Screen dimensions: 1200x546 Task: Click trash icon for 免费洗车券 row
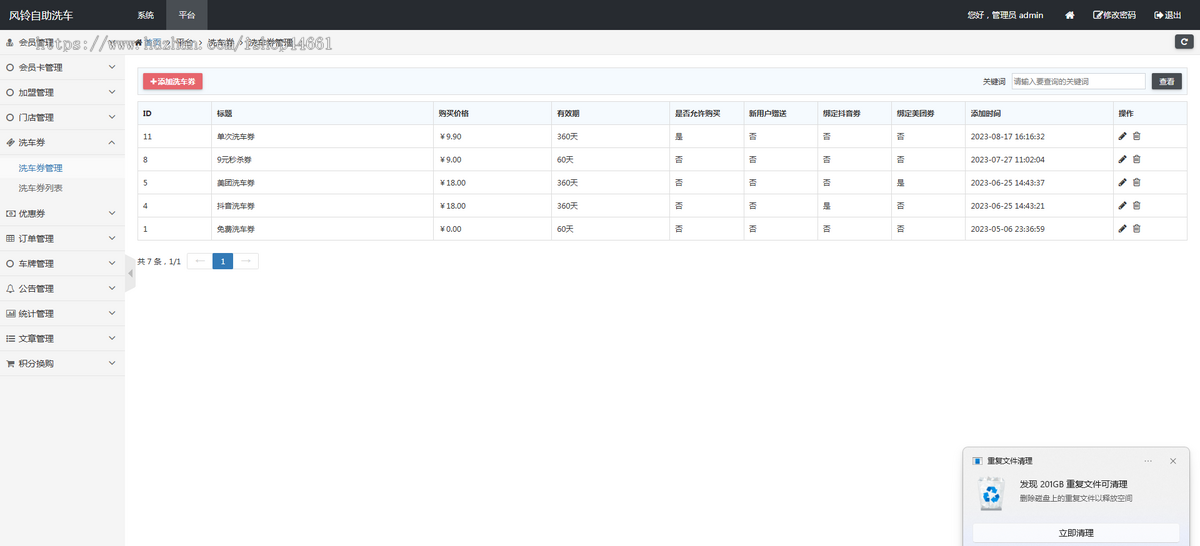(1136, 229)
